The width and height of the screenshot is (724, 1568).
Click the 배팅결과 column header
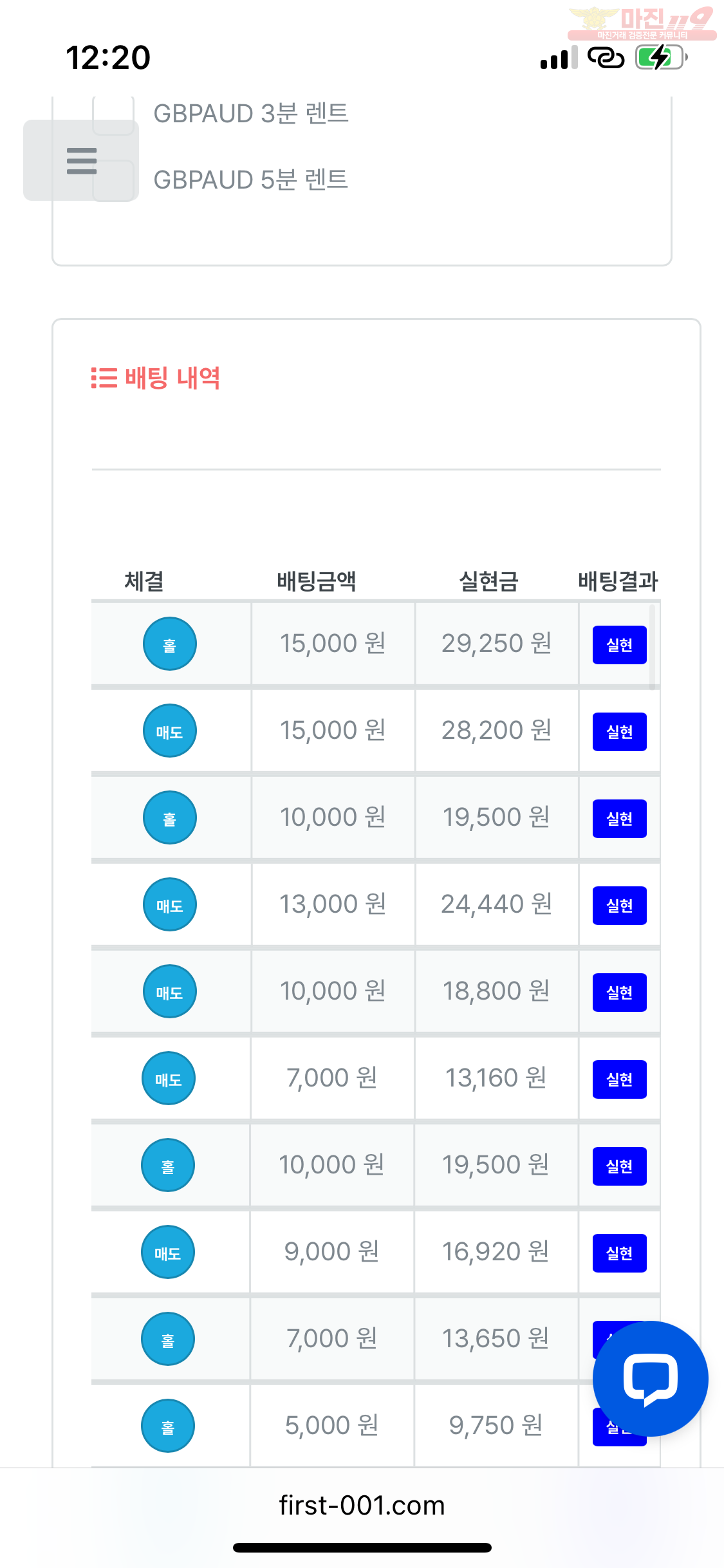[618, 581]
